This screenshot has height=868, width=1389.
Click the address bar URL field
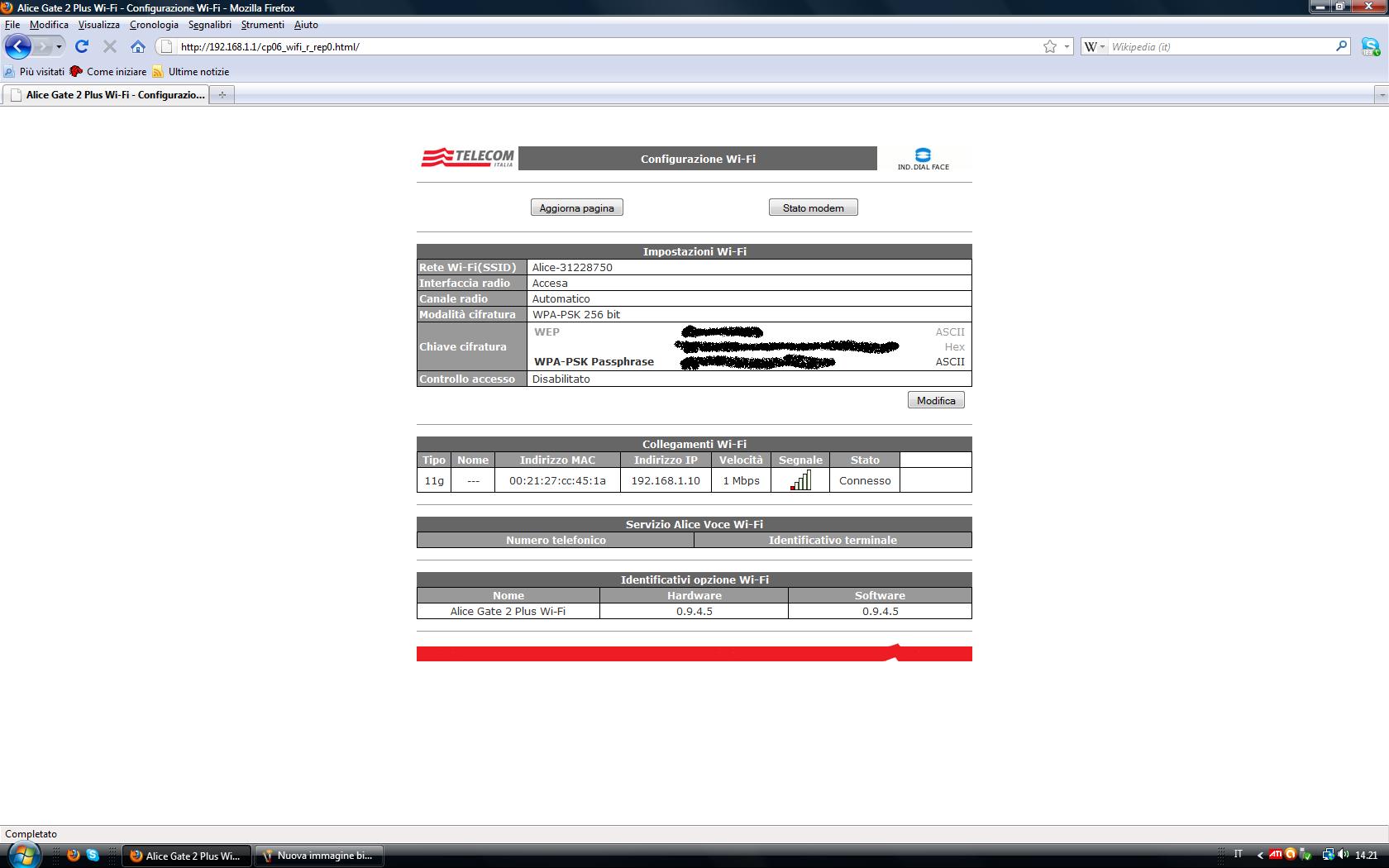pyautogui.click(x=608, y=47)
